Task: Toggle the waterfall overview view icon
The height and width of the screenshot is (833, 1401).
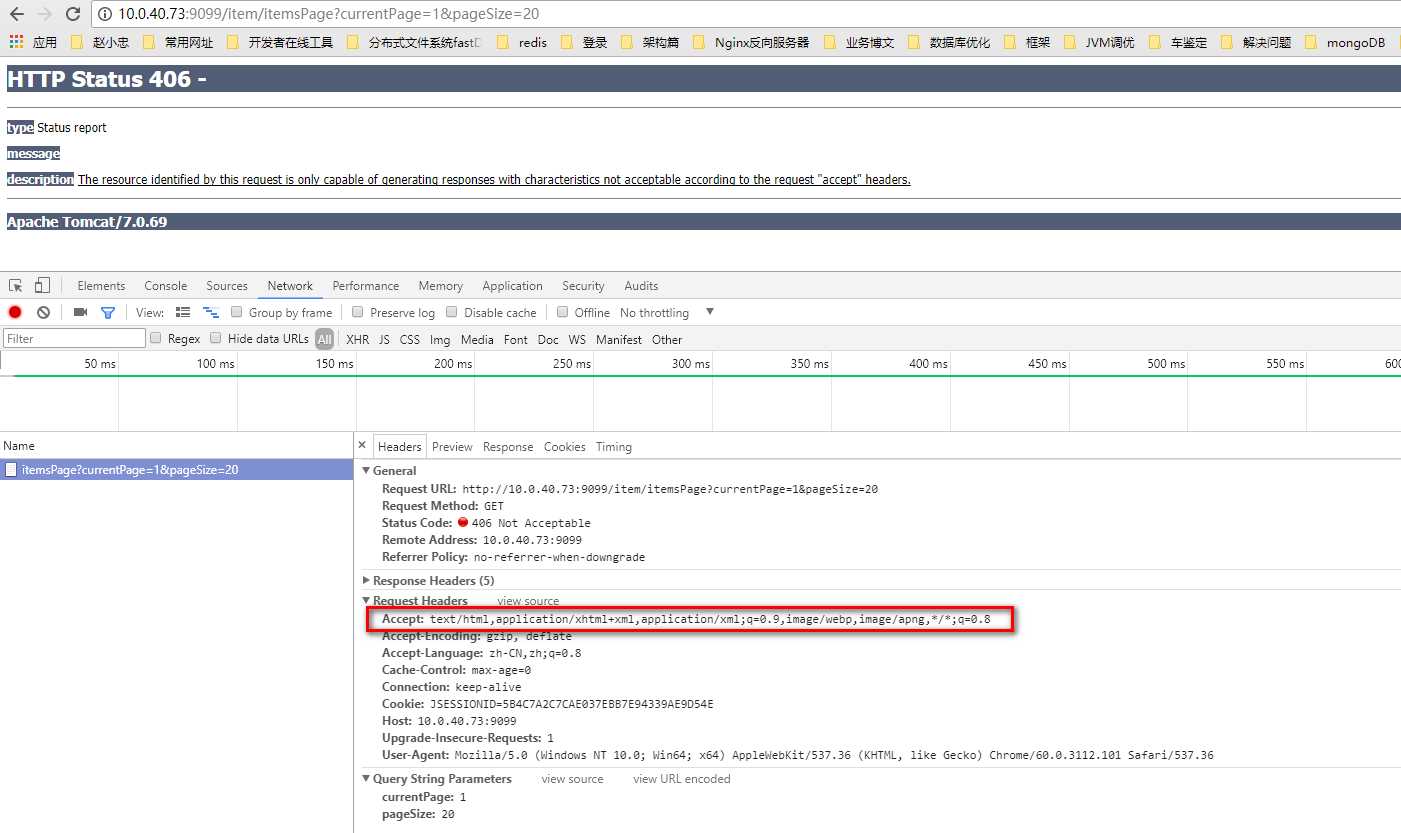Action: coord(211,312)
